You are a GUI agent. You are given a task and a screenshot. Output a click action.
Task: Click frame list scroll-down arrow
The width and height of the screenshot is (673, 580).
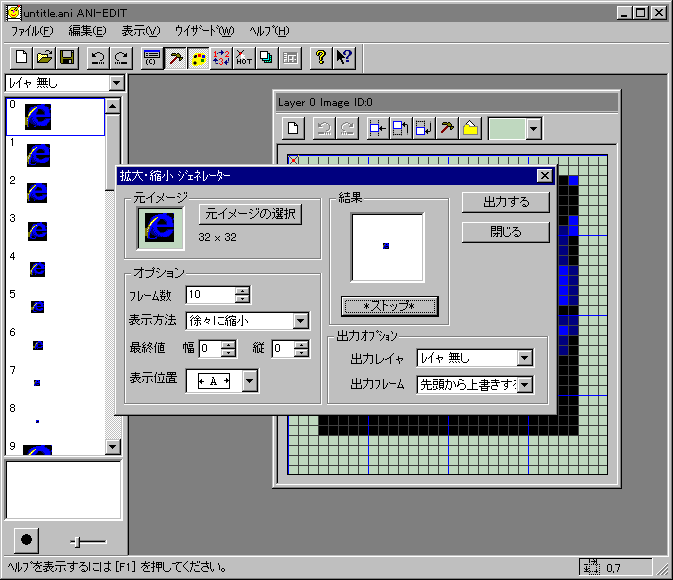[112, 447]
